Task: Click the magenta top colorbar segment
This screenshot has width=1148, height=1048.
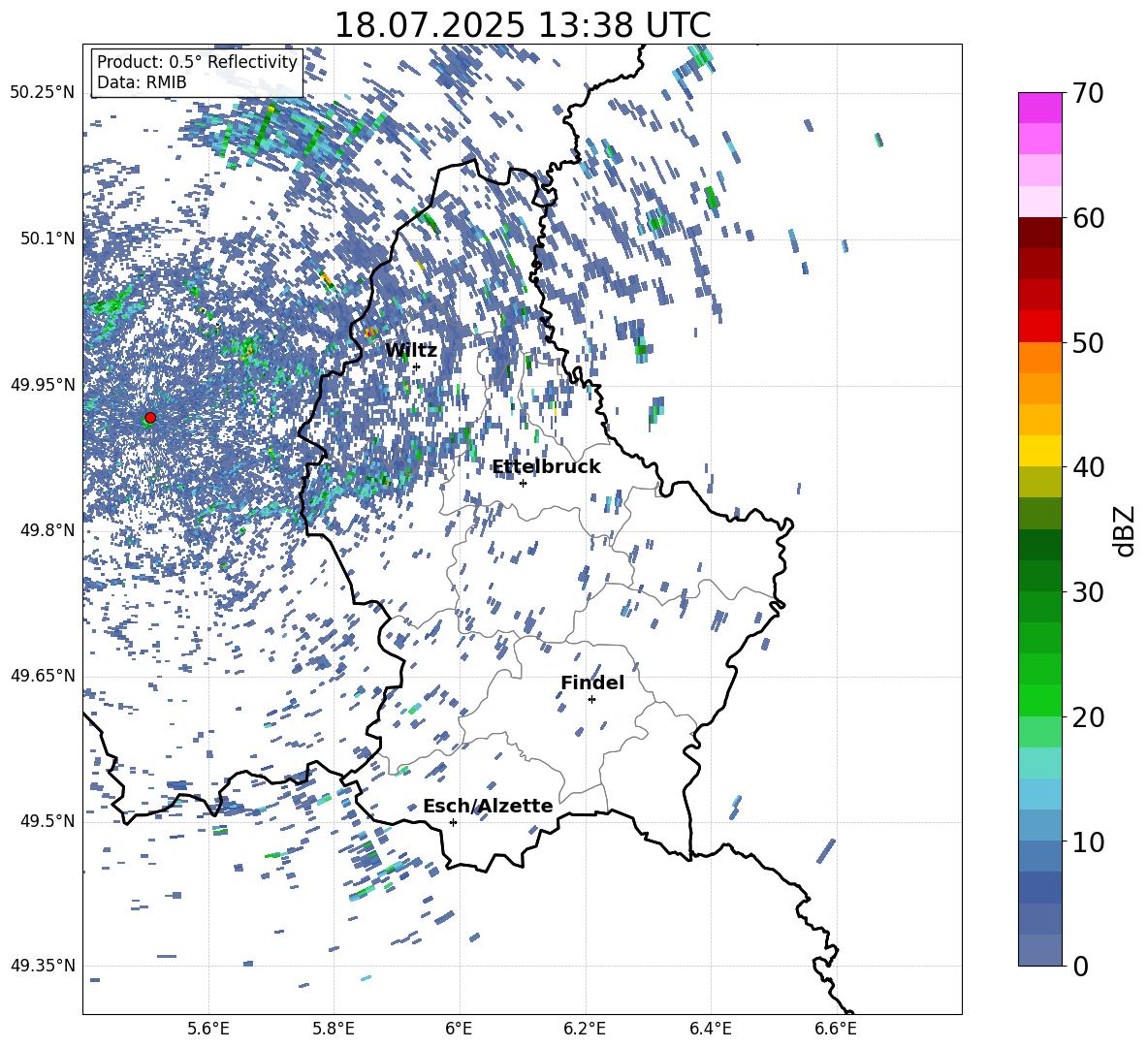Action: [x=1039, y=108]
